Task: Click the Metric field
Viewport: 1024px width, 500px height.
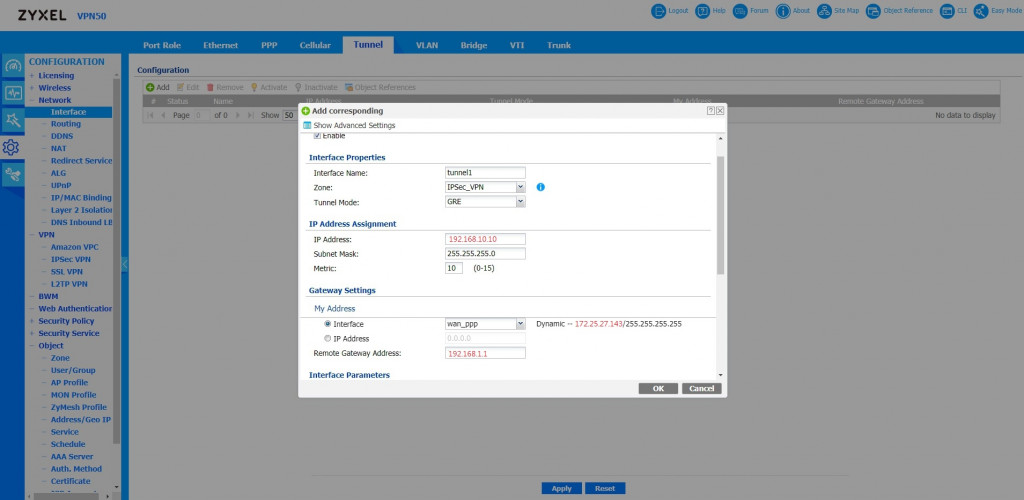Action: [x=454, y=268]
